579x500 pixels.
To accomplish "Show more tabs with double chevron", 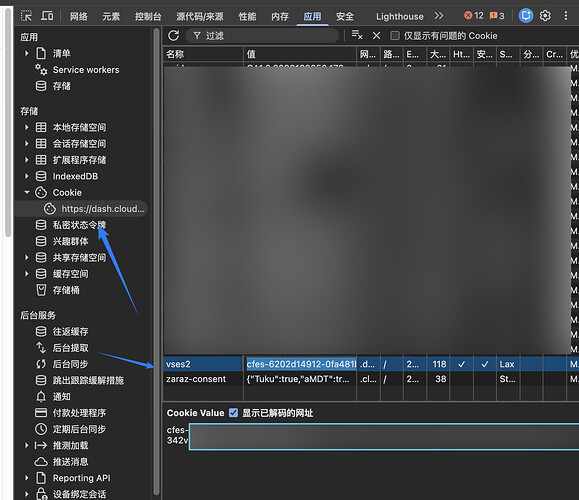I will click(x=439, y=16).
